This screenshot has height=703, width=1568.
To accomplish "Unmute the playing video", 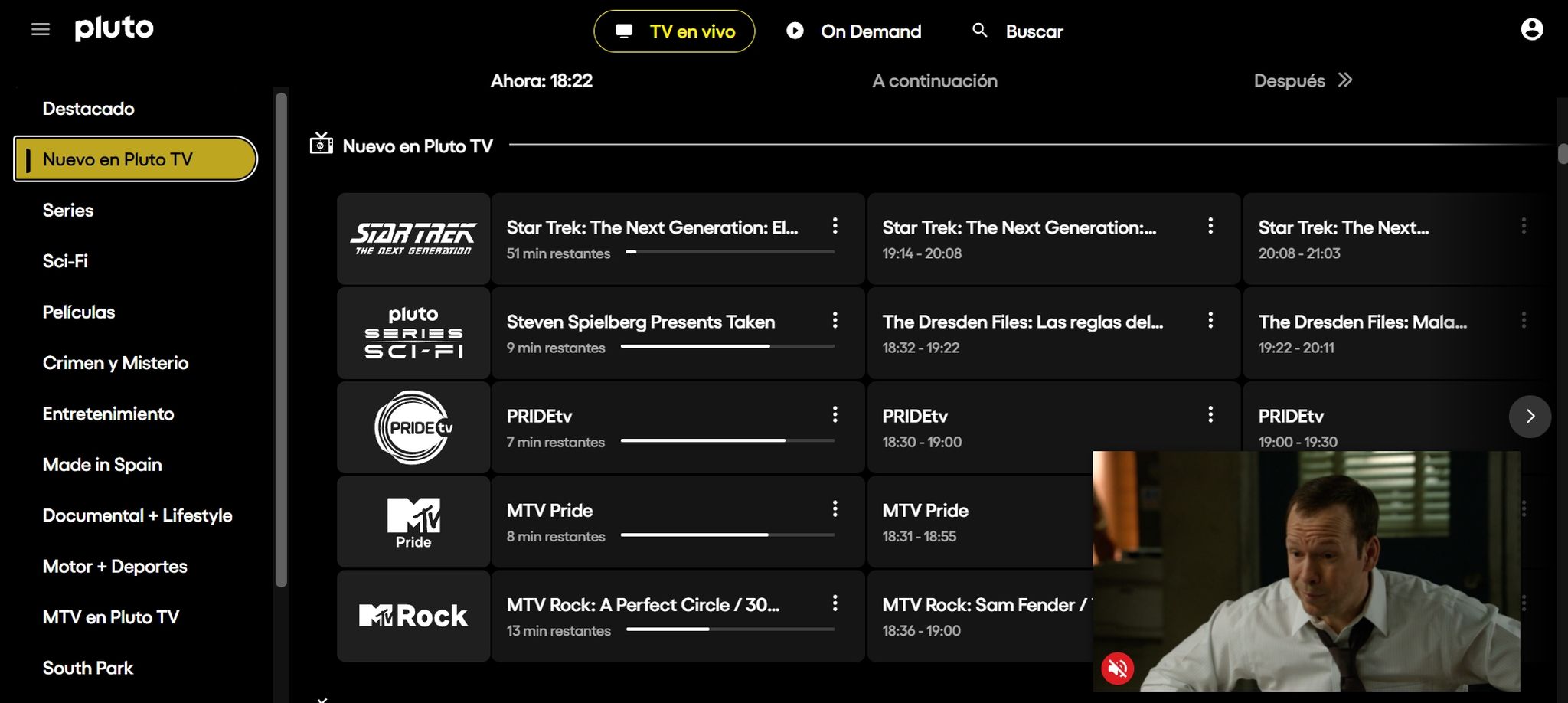I will pos(1118,667).
